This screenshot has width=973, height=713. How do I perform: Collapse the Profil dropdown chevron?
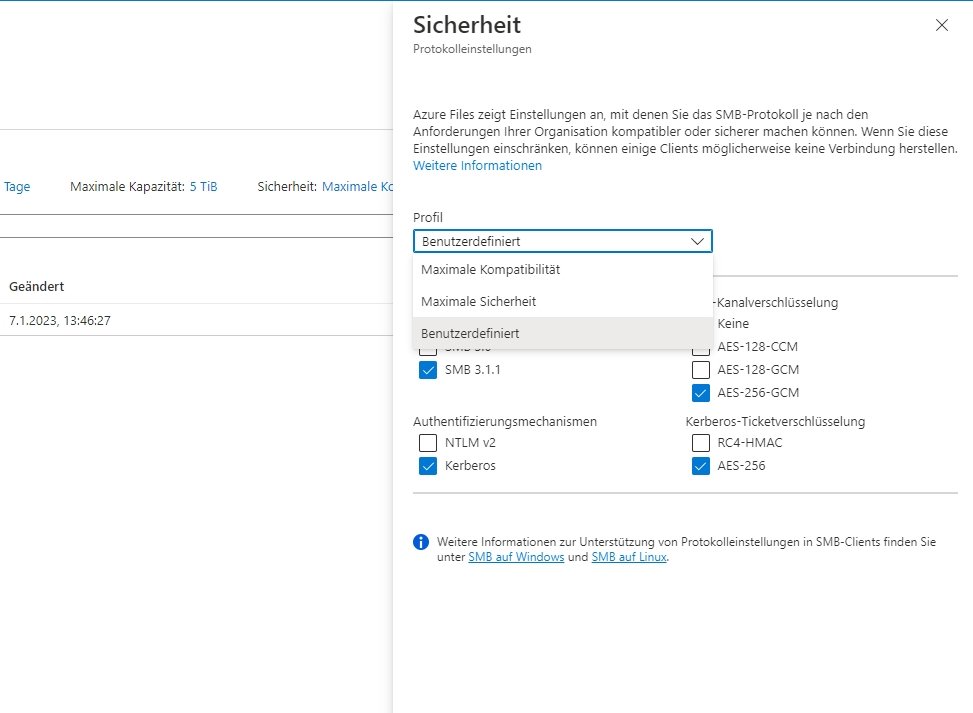[x=699, y=241]
